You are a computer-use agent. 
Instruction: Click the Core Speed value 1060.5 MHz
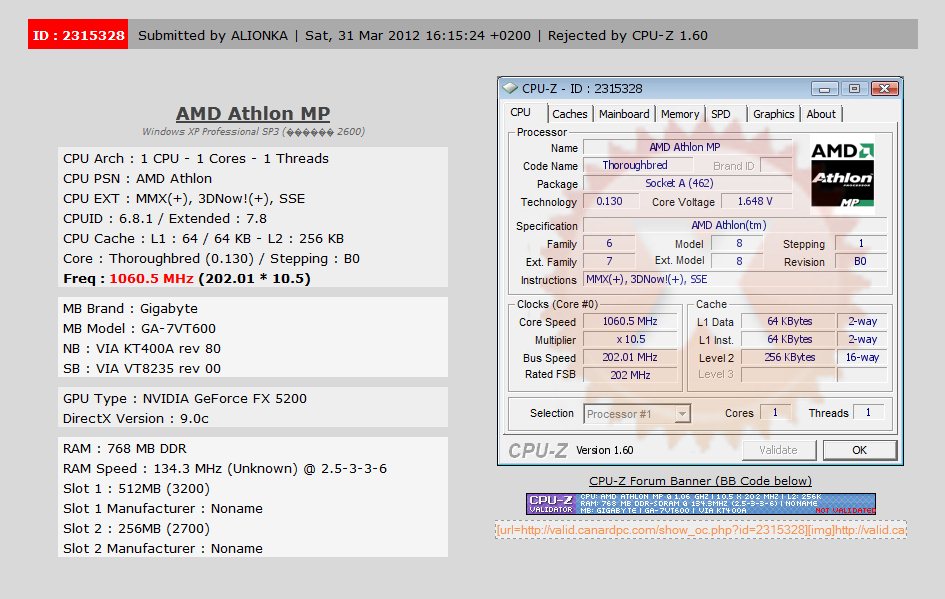coord(630,322)
